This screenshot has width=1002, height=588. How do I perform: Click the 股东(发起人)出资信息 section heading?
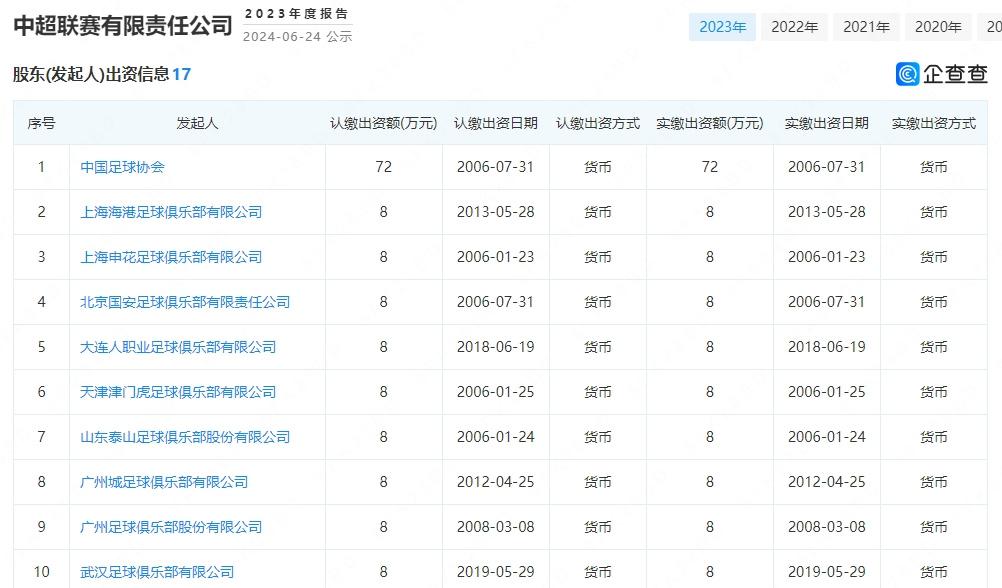pos(91,74)
